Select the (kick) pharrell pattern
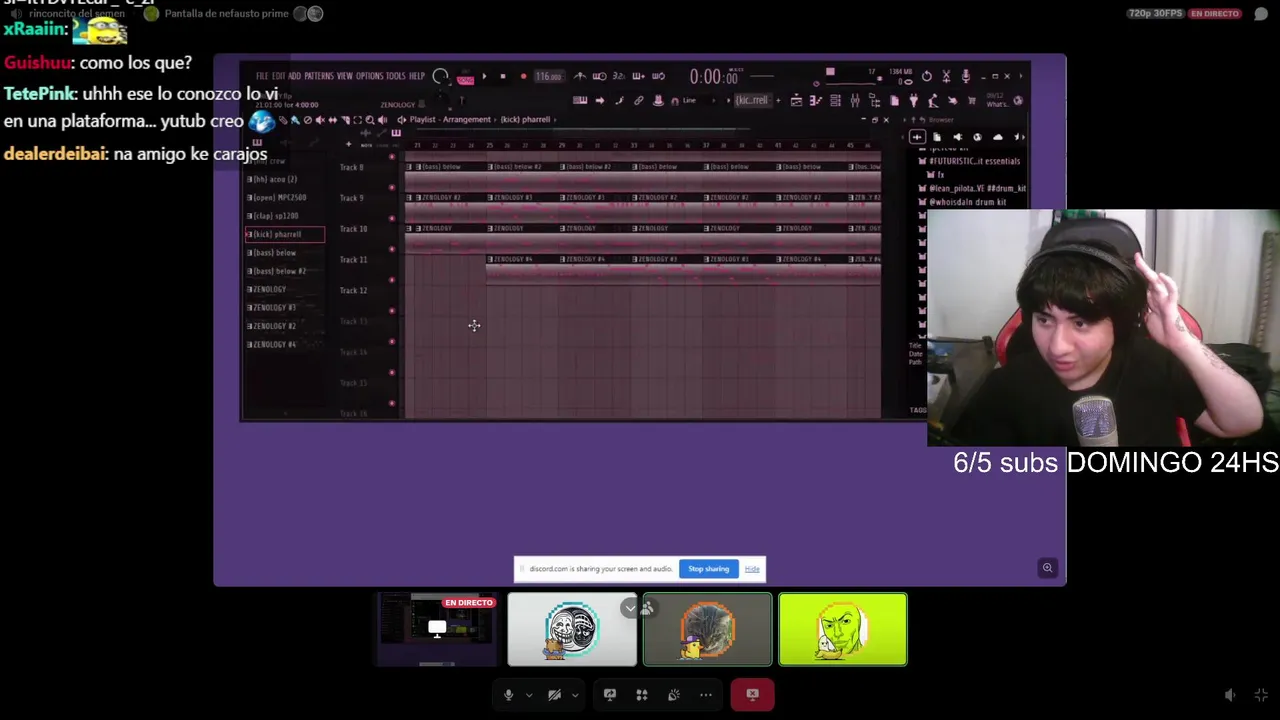This screenshot has height=720, width=1280. click(284, 234)
